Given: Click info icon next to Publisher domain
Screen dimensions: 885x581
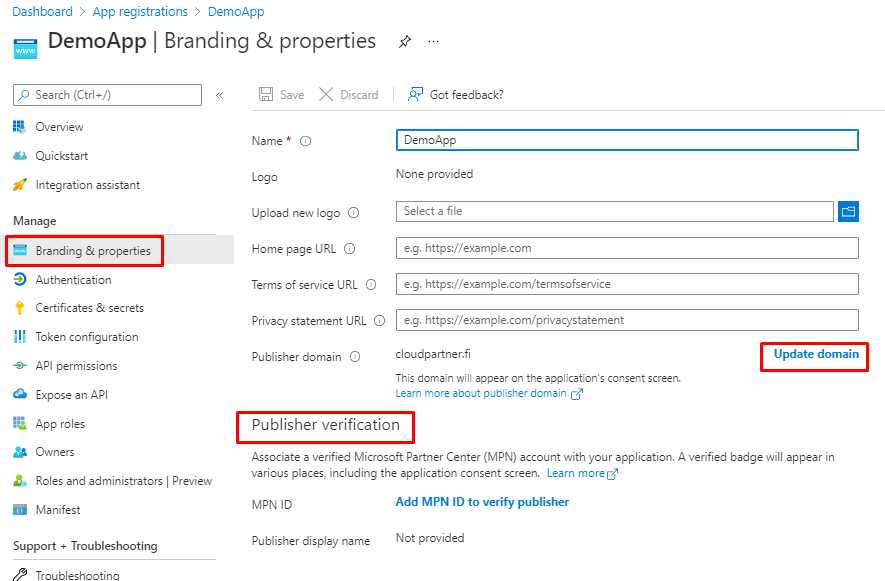Looking at the screenshot, I should click(x=355, y=357).
